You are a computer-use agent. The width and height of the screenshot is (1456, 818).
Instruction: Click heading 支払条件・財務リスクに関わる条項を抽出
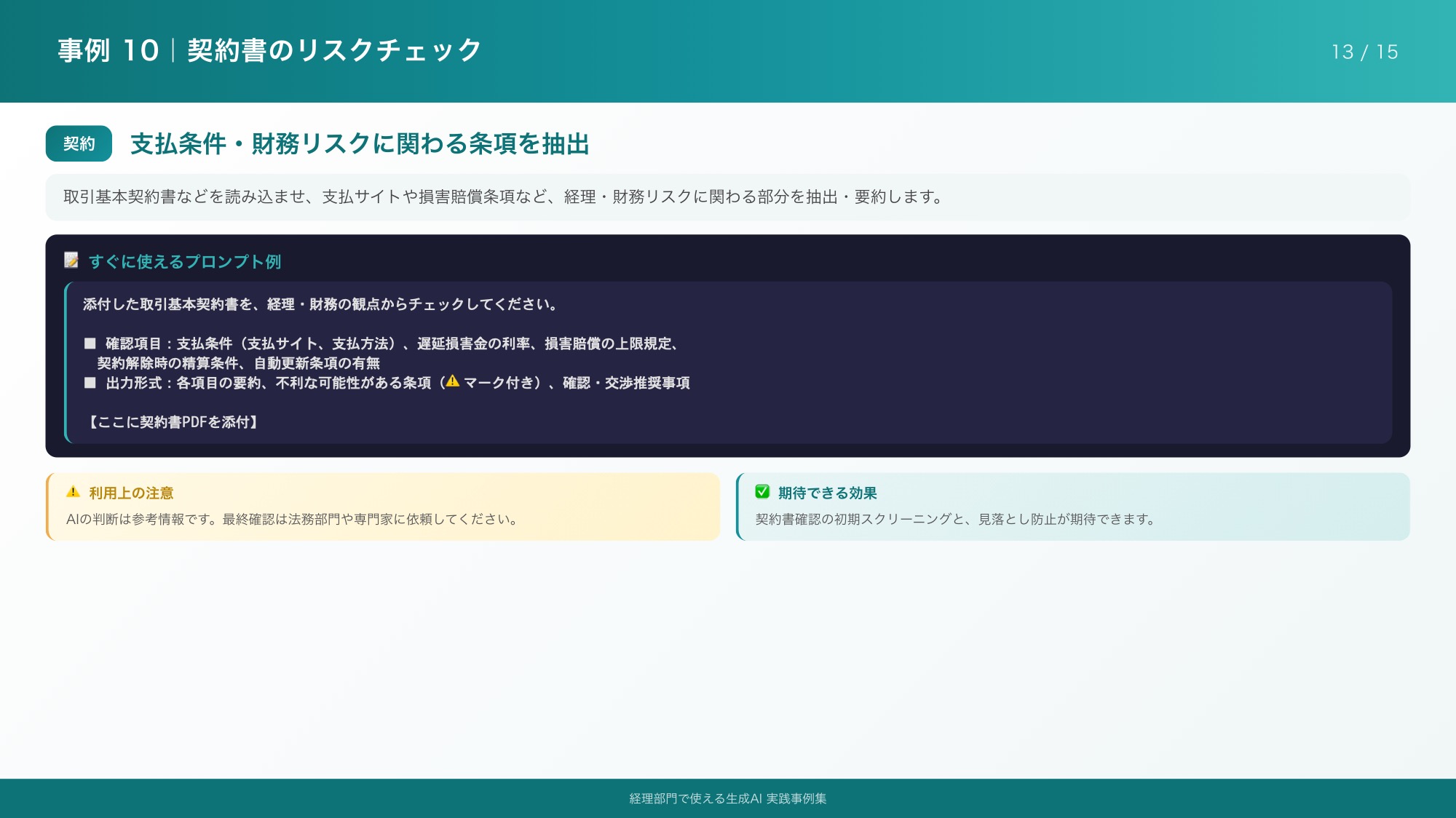tap(360, 143)
